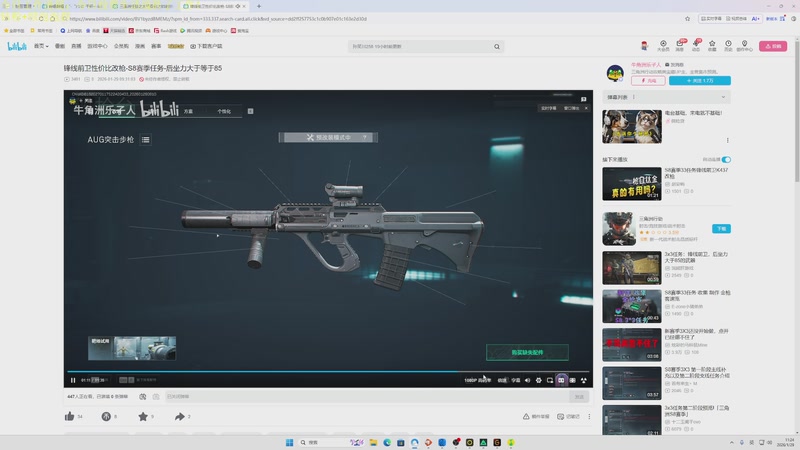Image resolution: width=800 pixels, height=450 pixels.
Task: Click the 下载 button on 三角洲行动 card
Action: tap(721, 229)
